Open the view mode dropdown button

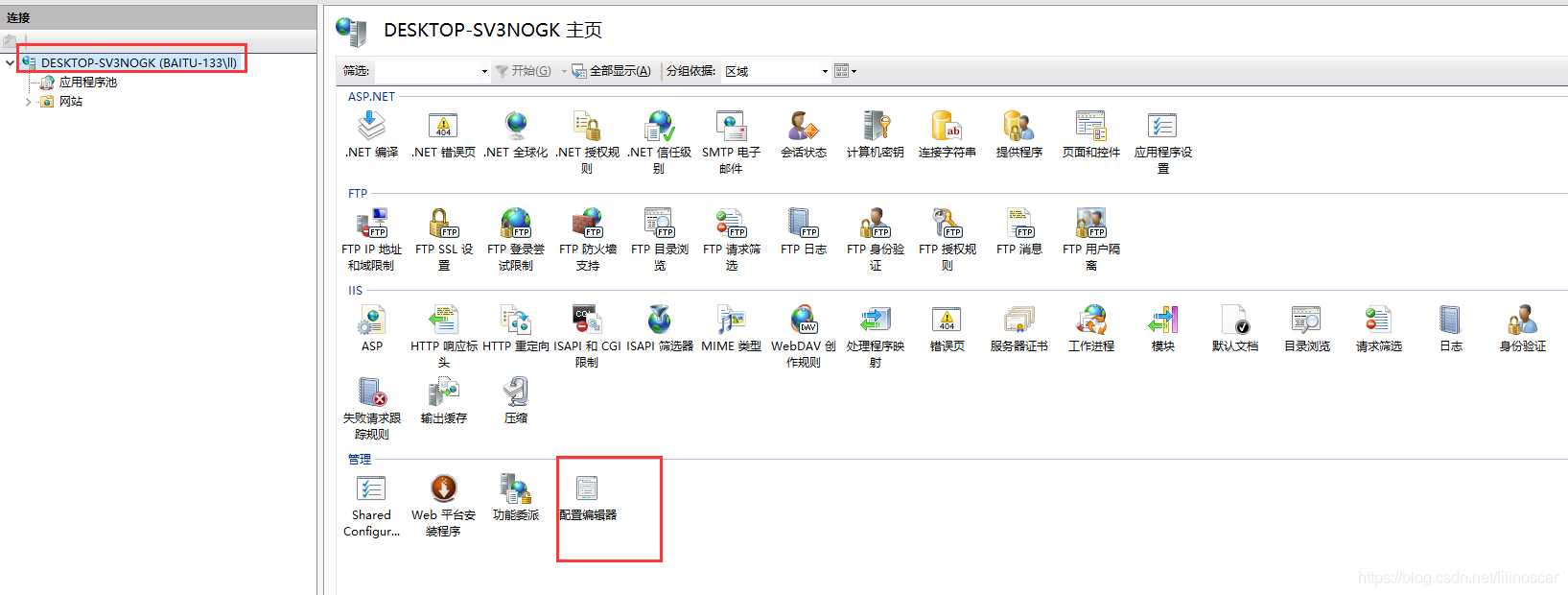[x=846, y=71]
